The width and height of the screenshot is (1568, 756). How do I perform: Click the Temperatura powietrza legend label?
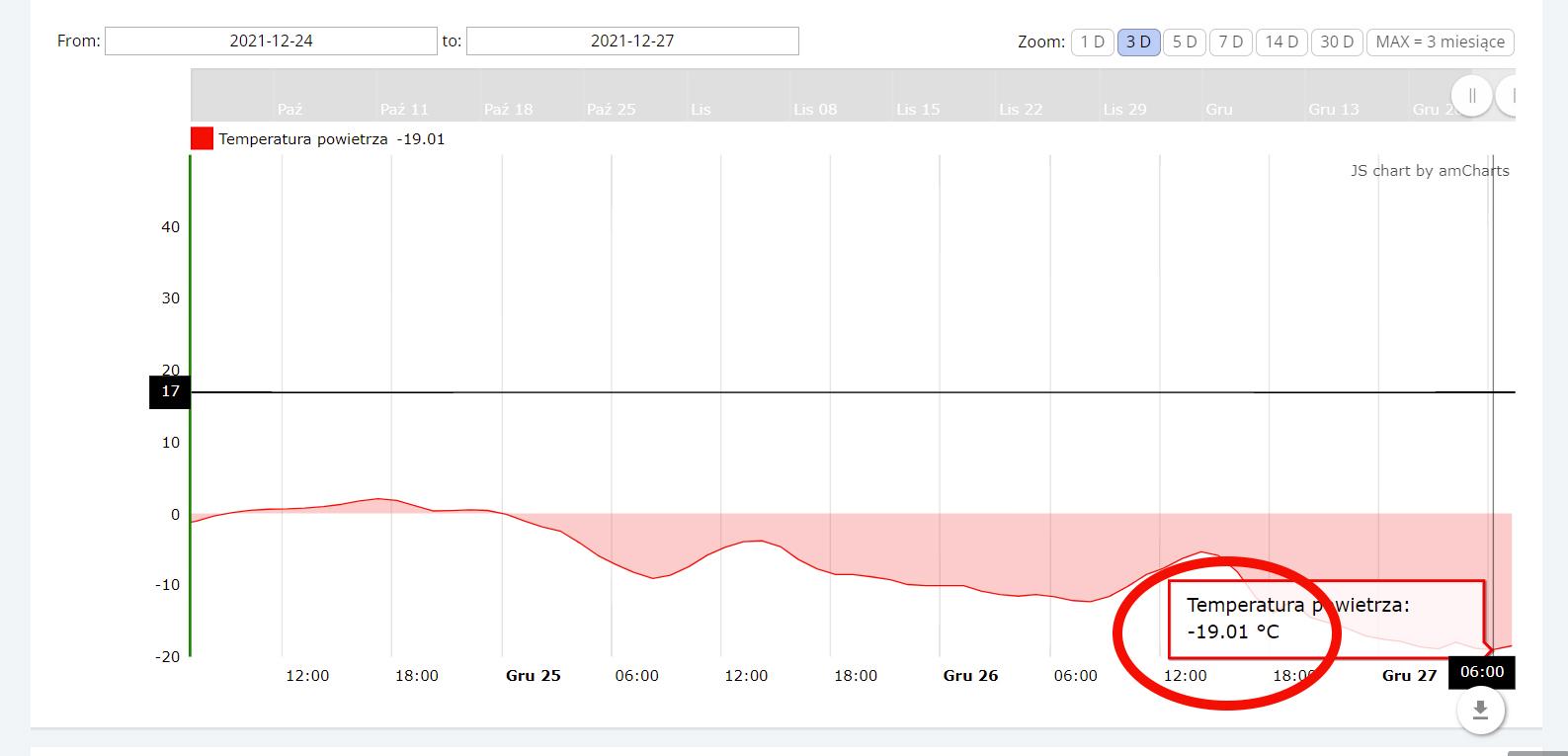point(303,139)
